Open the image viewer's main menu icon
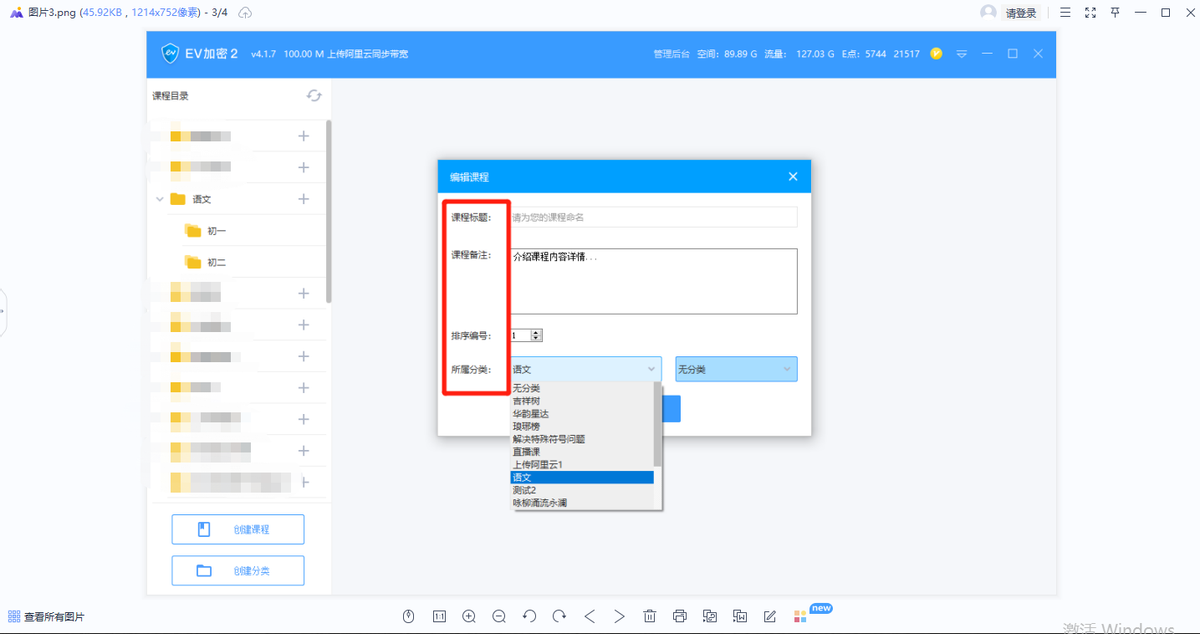The image size is (1200, 634). point(1065,13)
